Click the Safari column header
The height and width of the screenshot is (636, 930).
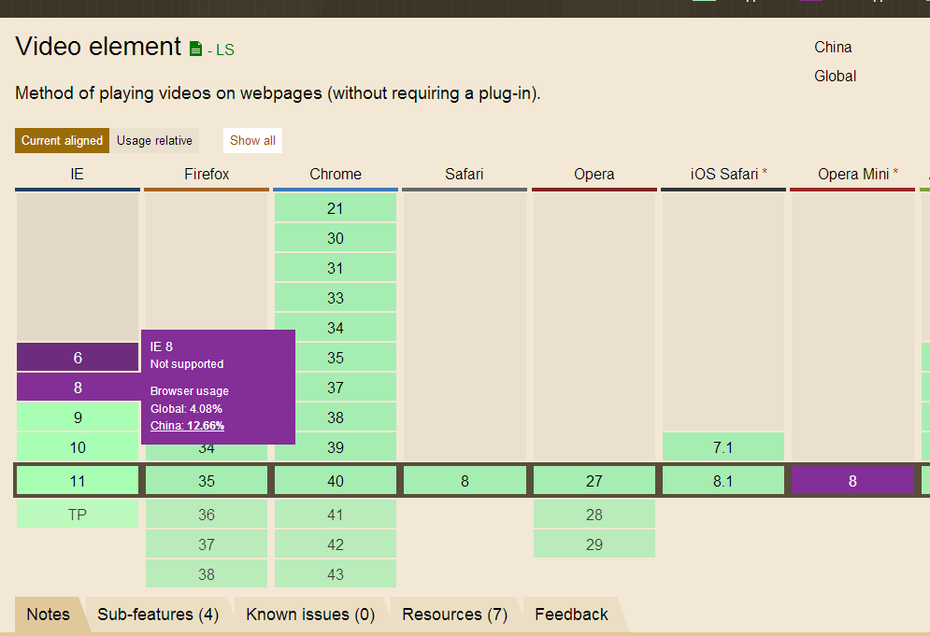pos(464,174)
